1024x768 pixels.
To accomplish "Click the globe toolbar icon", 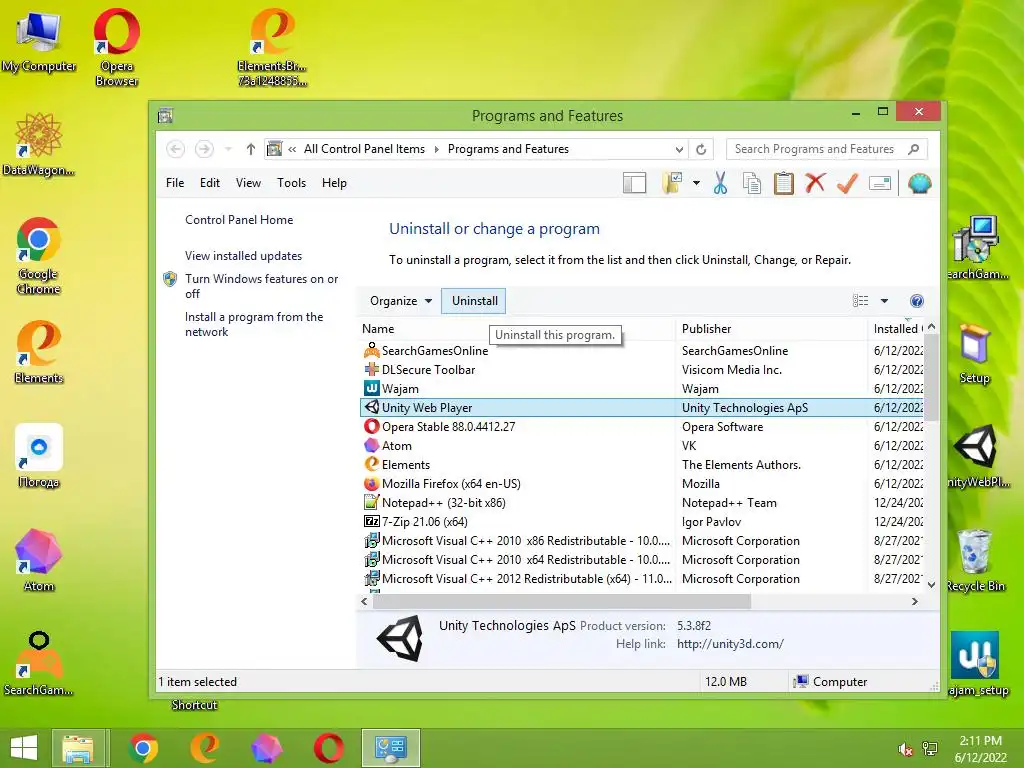I will click(x=919, y=184).
